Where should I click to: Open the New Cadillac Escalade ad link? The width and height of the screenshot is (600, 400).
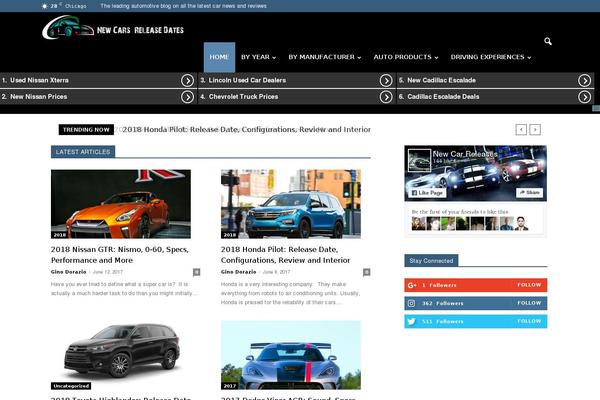pos(496,80)
